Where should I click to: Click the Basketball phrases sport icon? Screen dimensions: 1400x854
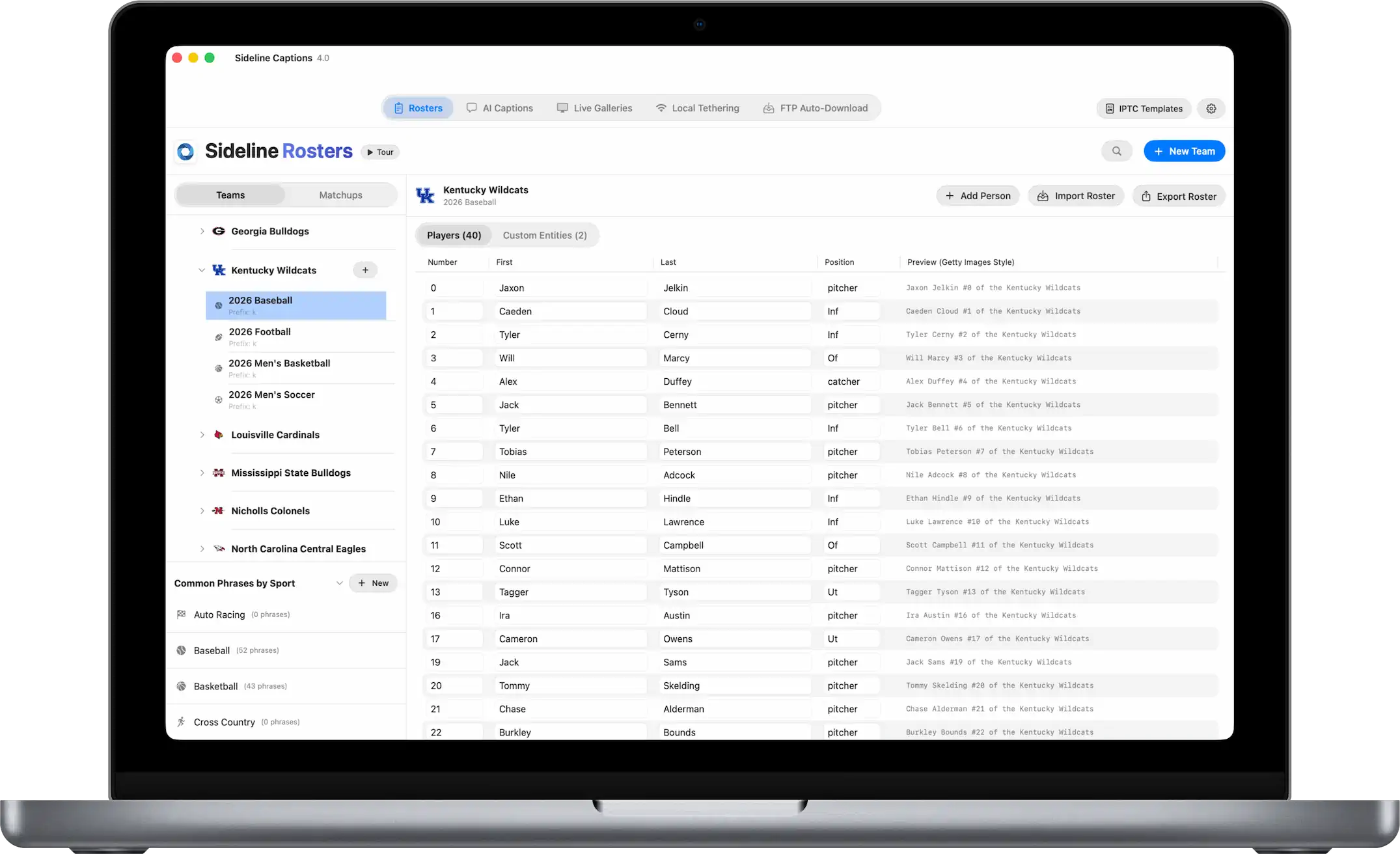click(182, 686)
